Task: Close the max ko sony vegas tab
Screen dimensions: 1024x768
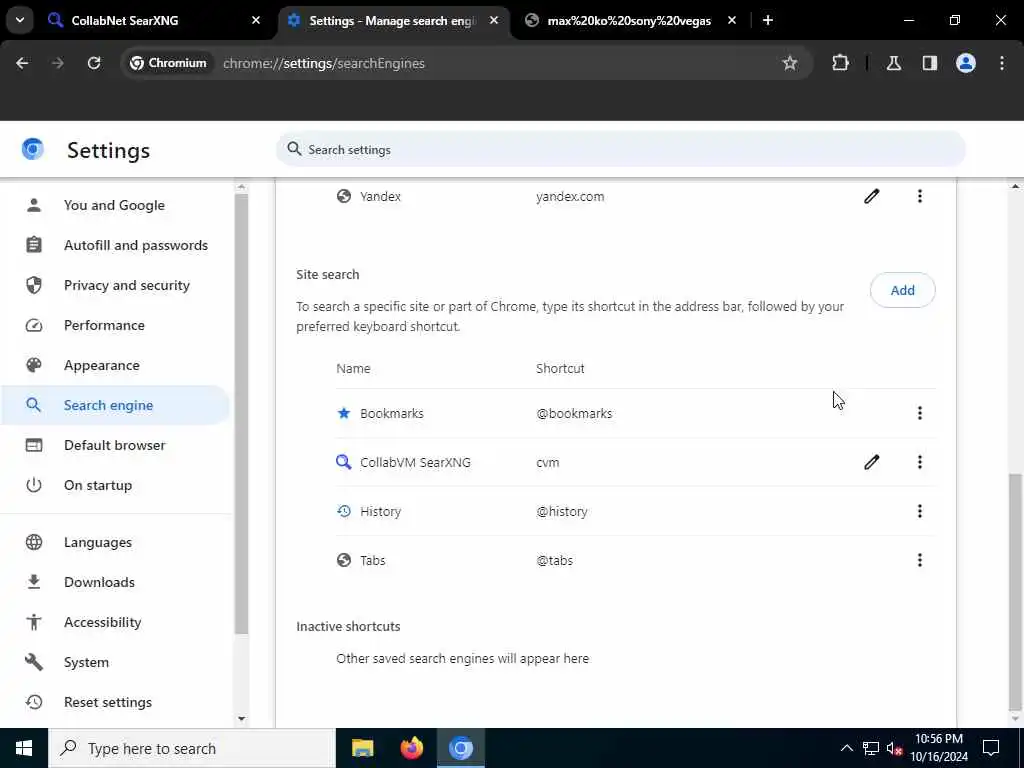Action: [731, 21]
